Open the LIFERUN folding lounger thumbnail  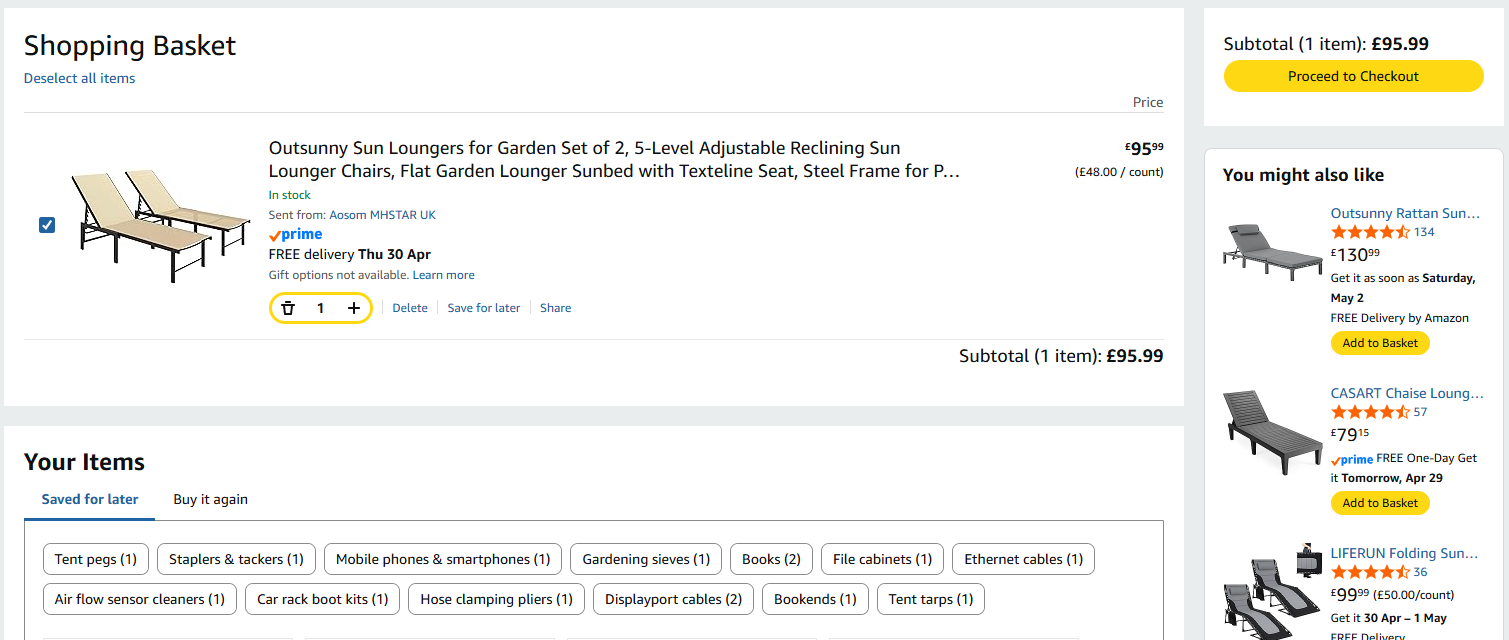[x=1273, y=592]
